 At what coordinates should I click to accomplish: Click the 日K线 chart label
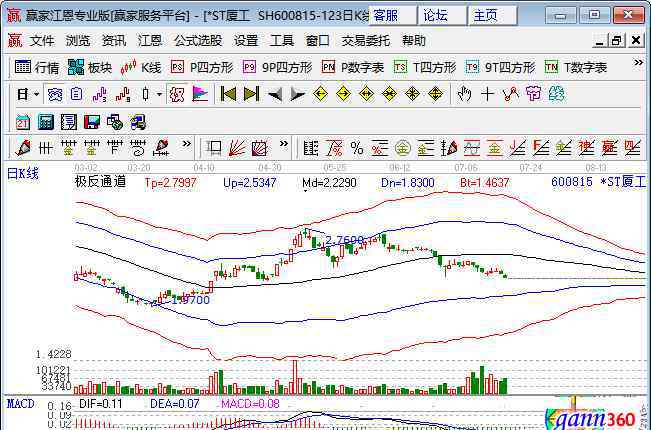click(23, 173)
